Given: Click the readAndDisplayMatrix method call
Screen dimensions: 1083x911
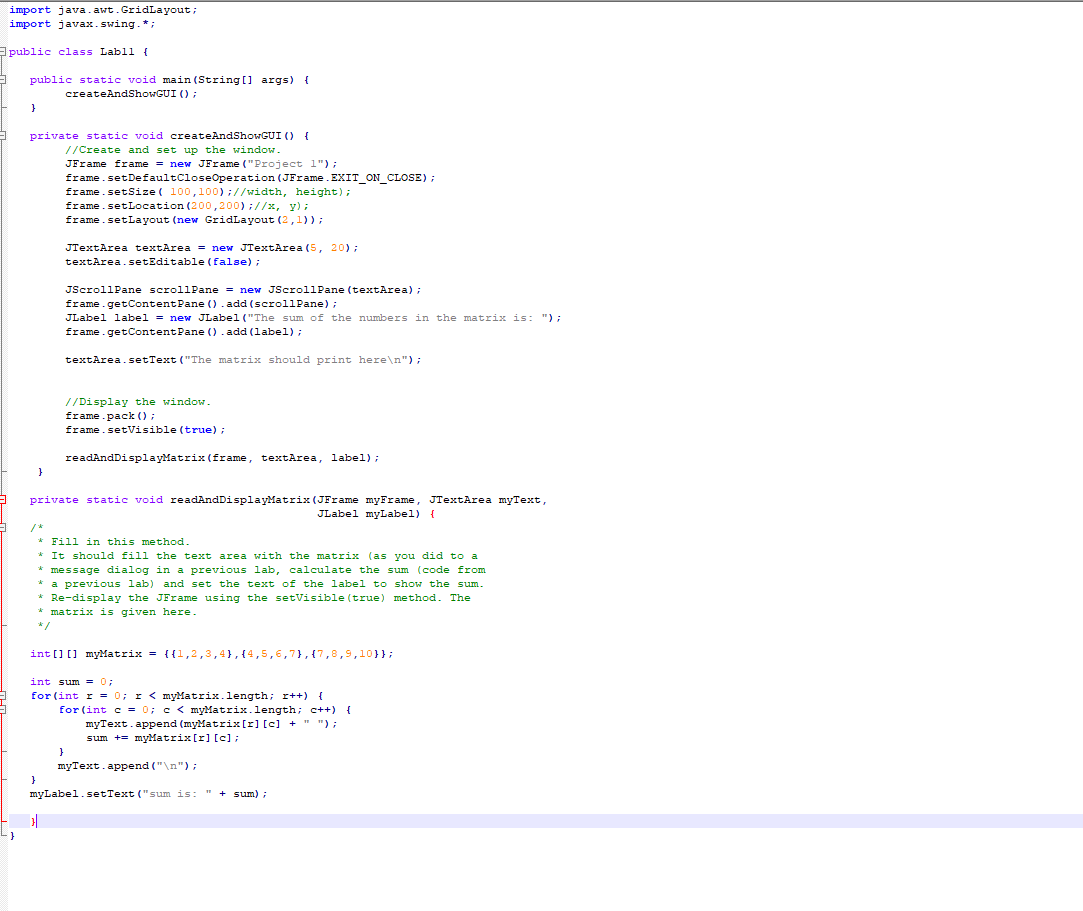Looking at the screenshot, I should coord(220,457).
